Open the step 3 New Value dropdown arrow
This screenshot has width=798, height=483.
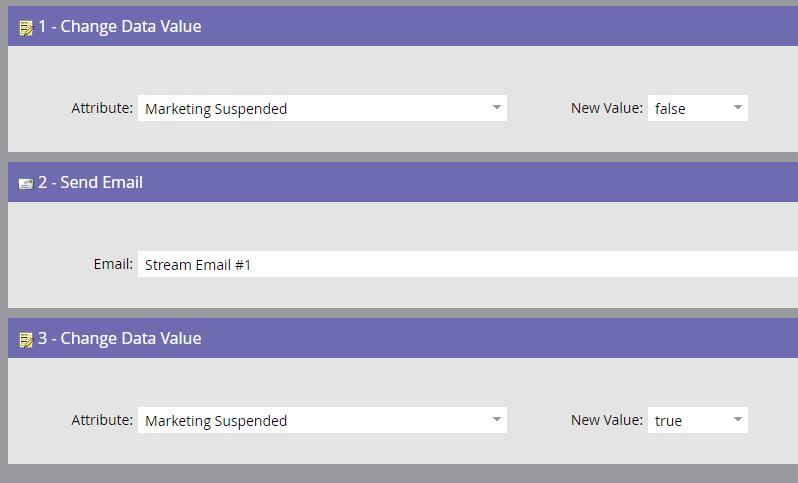point(737,420)
